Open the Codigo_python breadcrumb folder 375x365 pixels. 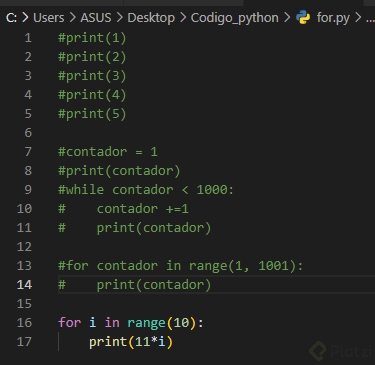coord(234,18)
